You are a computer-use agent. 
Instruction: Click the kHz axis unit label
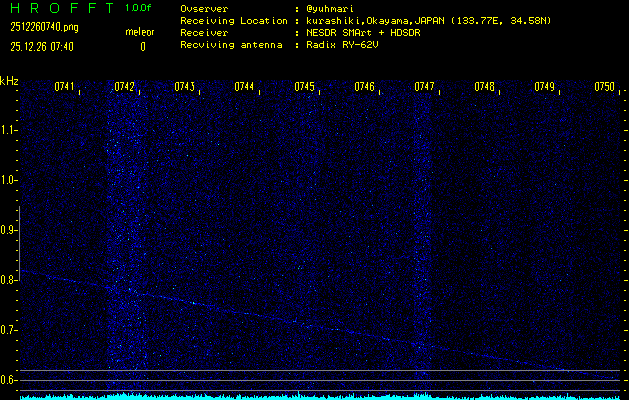pos(9,81)
